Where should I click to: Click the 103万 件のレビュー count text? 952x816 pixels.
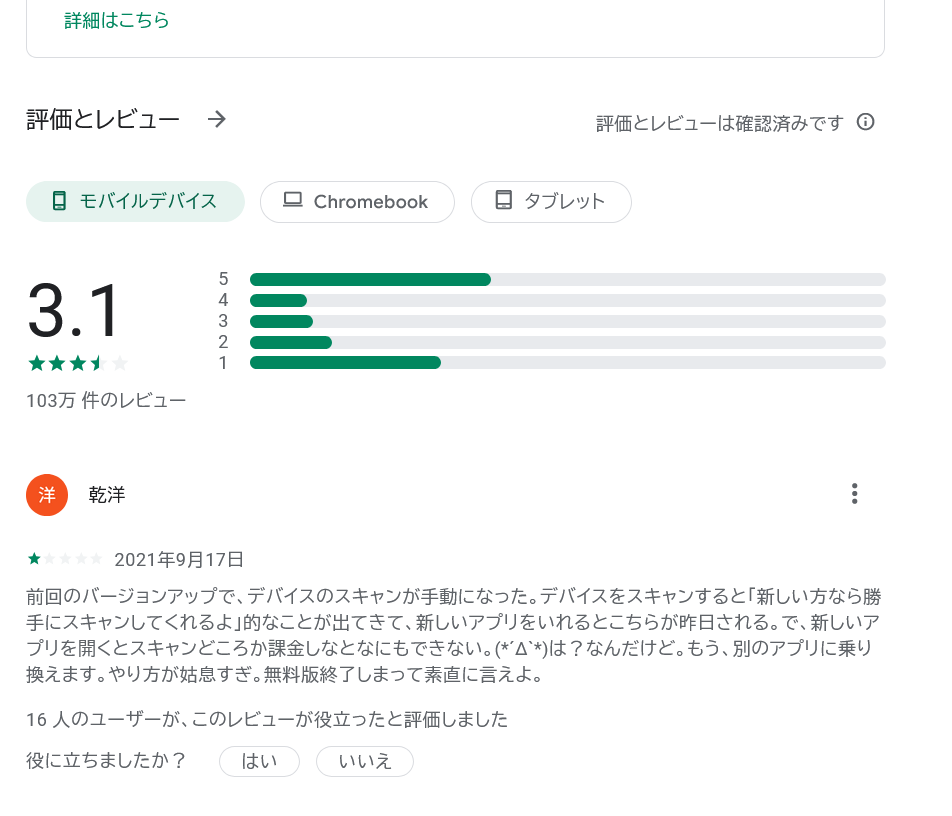click(x=106, y=401)
